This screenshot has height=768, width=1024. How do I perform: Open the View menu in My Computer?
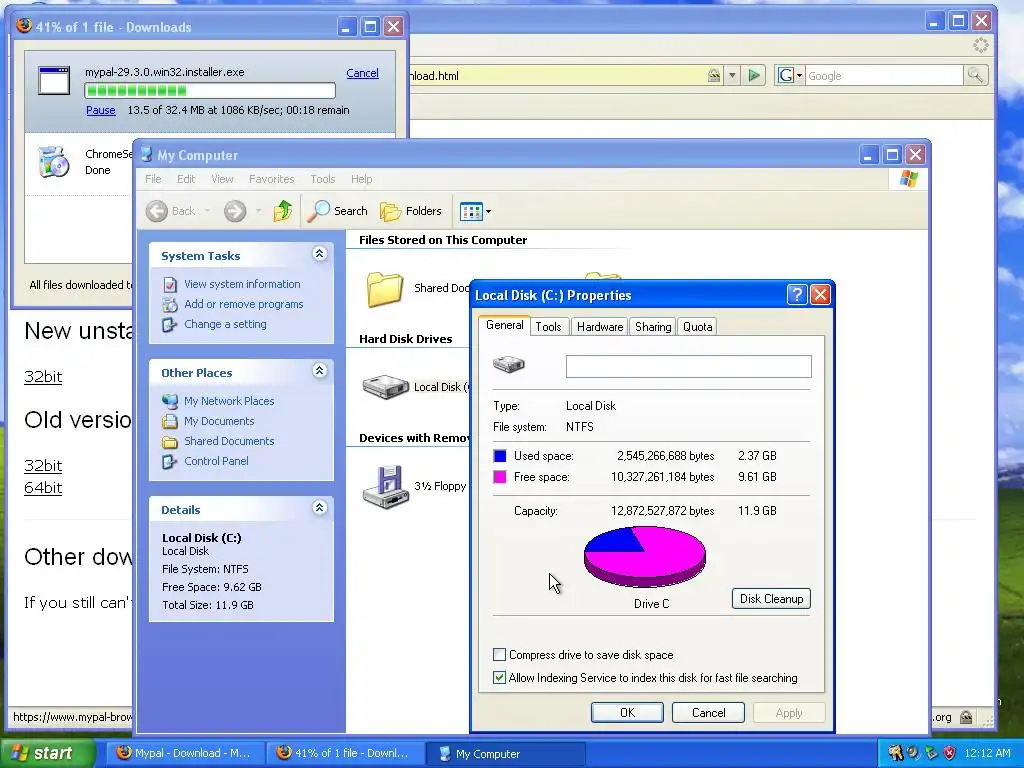(222, 179)
